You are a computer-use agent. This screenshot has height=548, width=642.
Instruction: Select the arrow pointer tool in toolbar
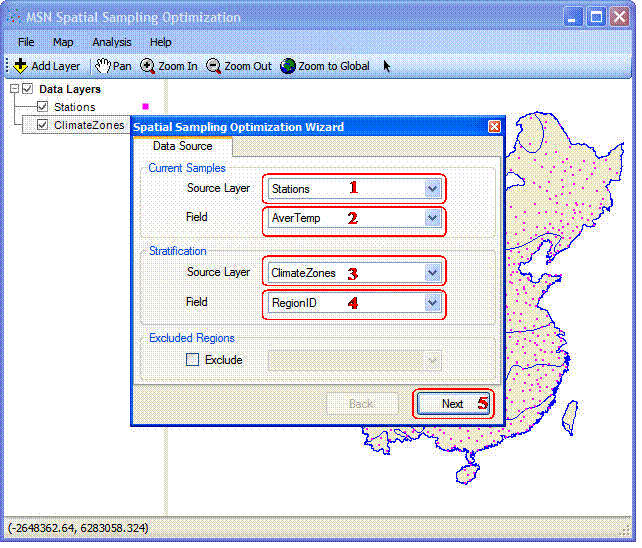coord(387,66)
